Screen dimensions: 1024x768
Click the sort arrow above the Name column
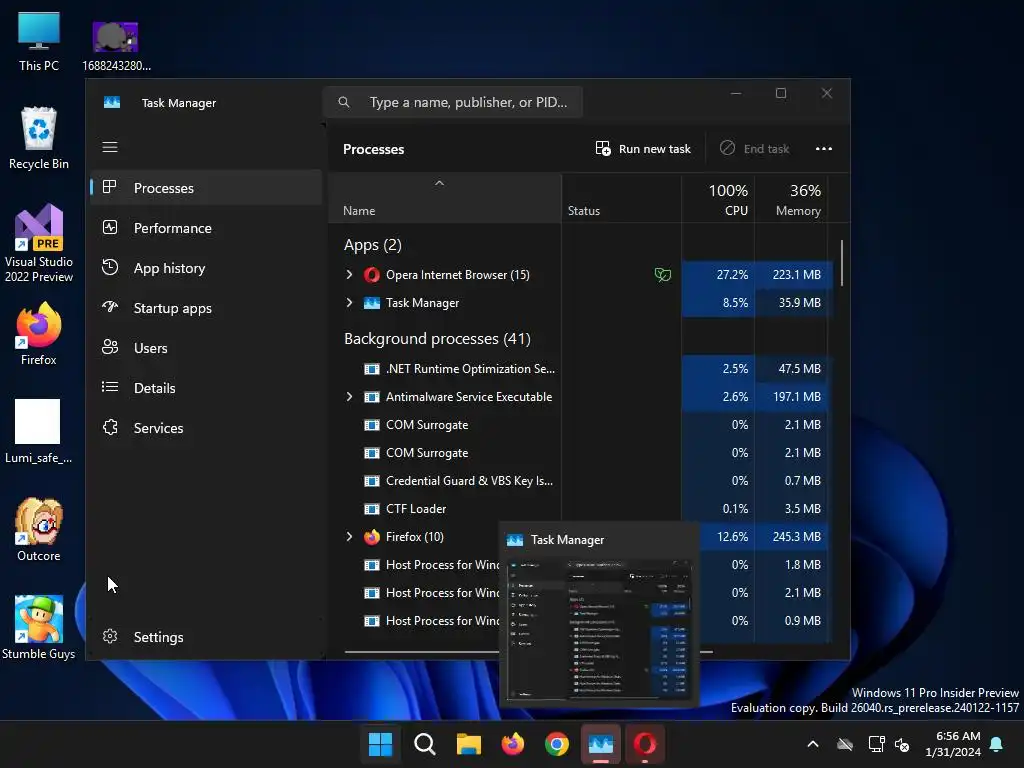pos(440,184)
